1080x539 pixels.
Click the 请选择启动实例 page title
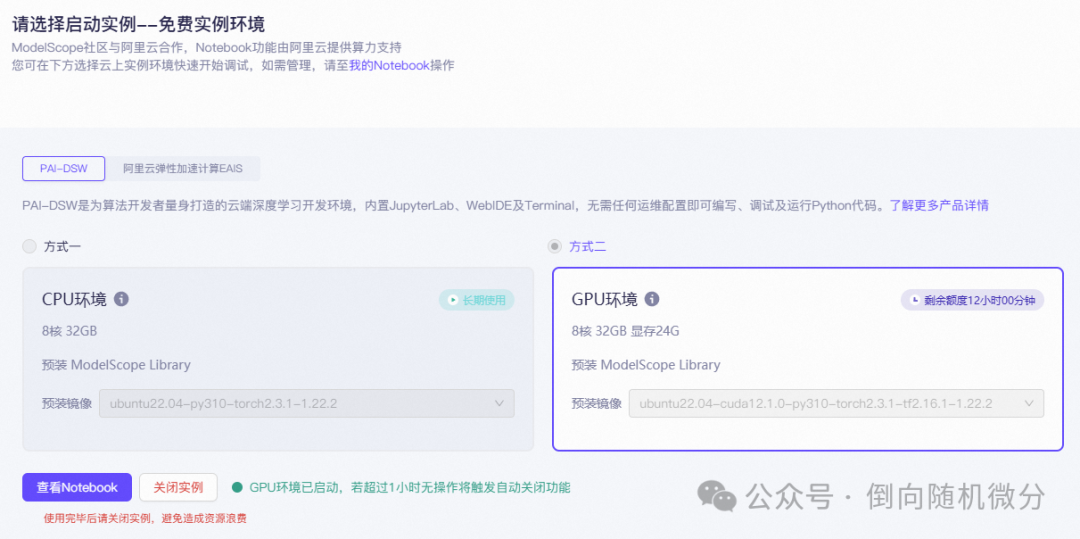point(138,24)
